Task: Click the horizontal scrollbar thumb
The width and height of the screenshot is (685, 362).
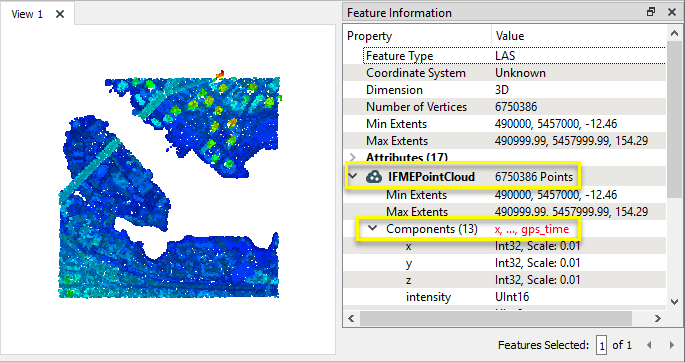Action: pos(495,319)
